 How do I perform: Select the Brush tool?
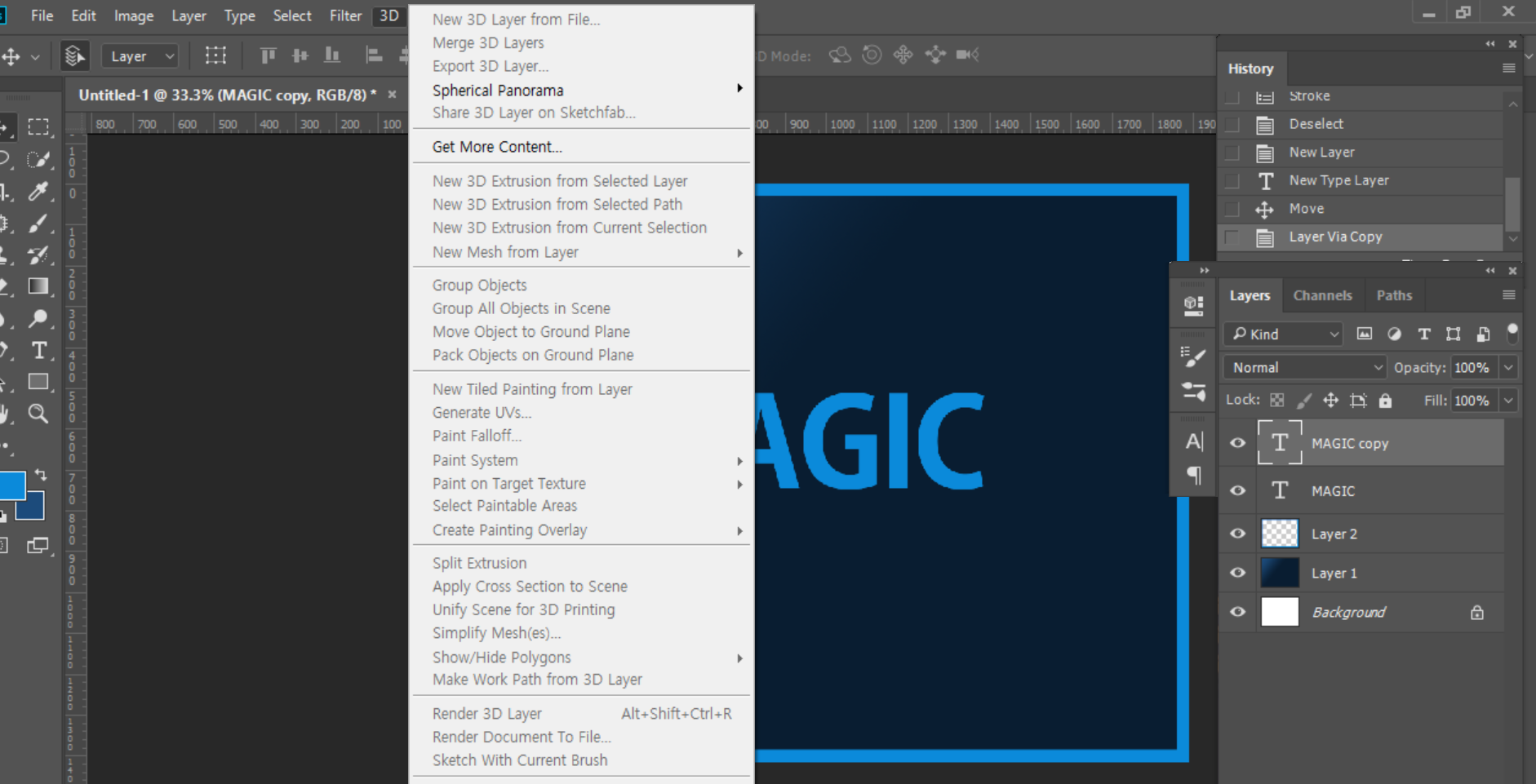tap(38, 223)
